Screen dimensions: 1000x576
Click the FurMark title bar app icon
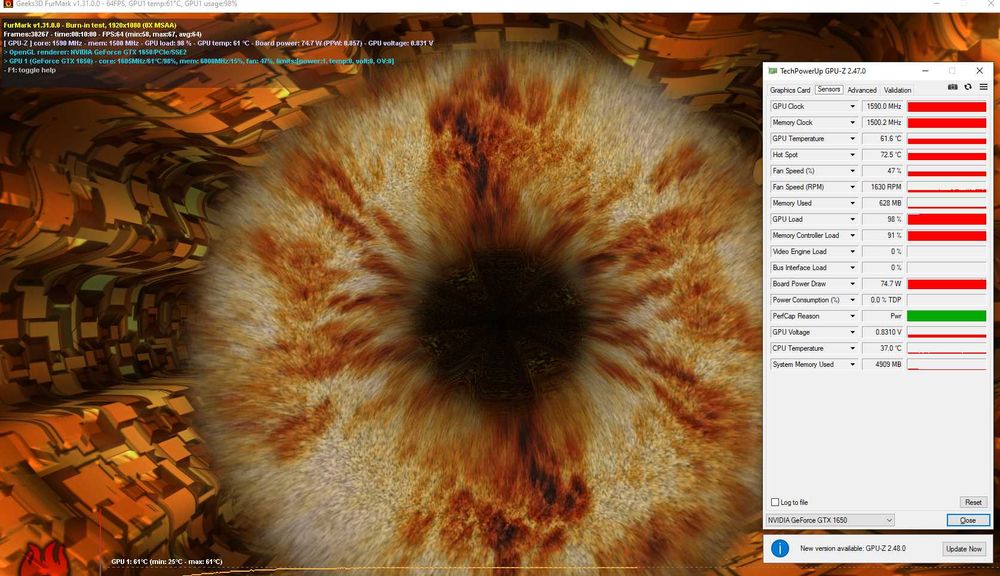tap(8, 4)
